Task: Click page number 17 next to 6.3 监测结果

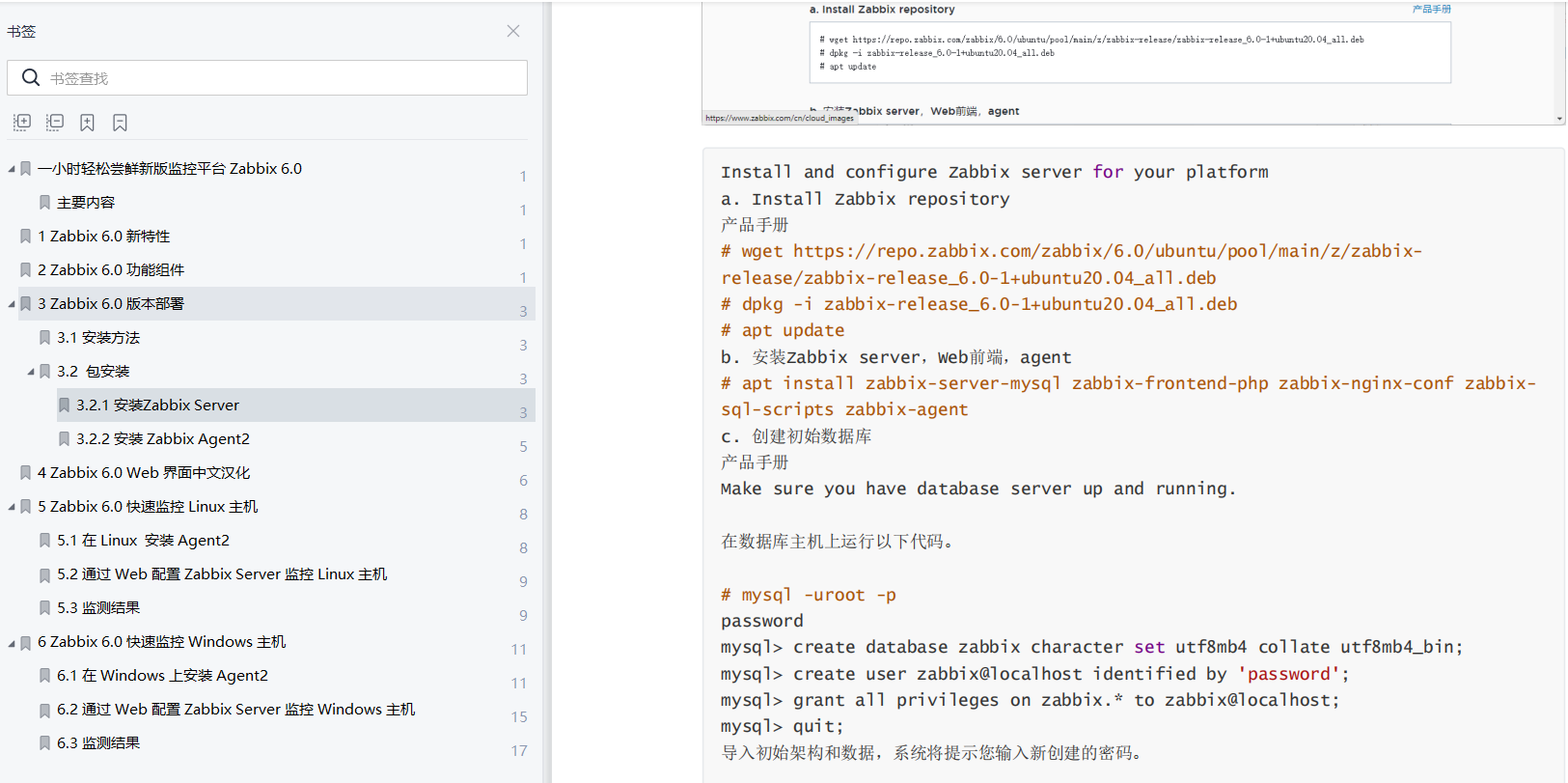Action: point(519,750)
